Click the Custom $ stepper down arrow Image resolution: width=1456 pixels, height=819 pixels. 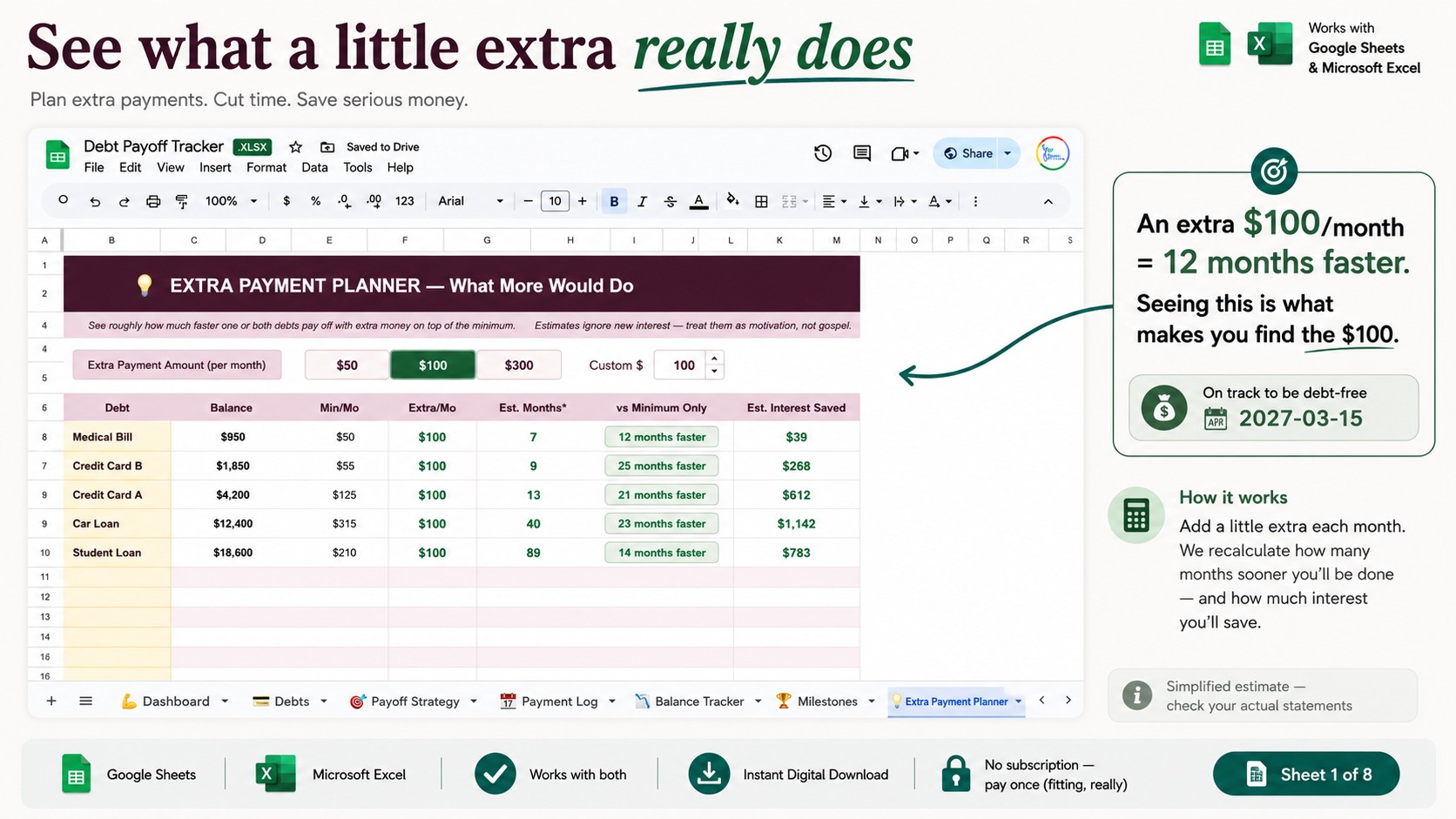715,372
